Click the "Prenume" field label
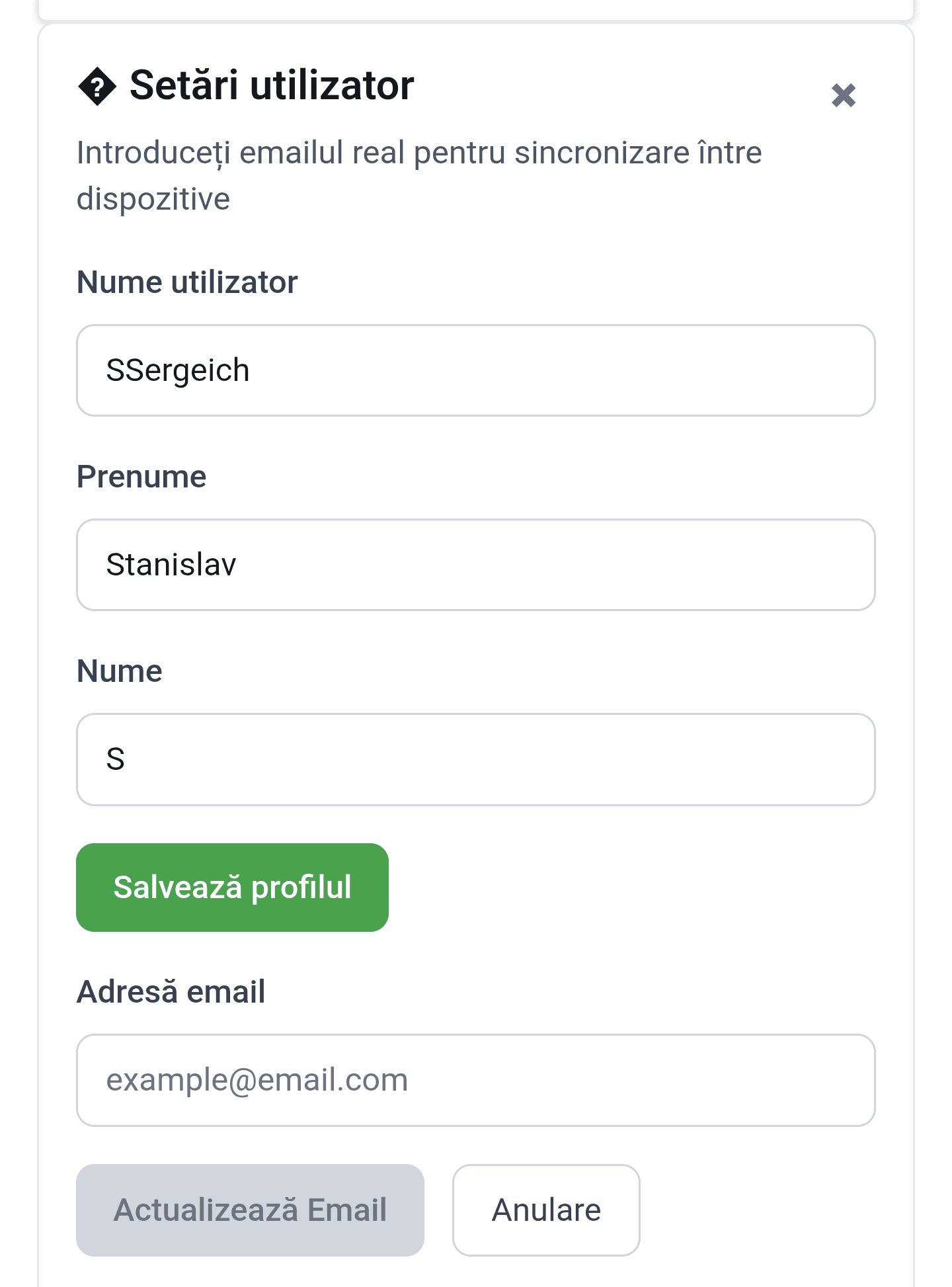 [x=141, y=477]
